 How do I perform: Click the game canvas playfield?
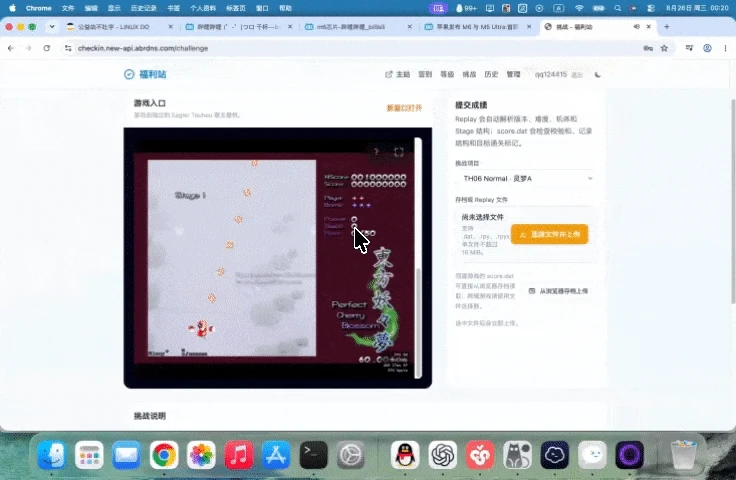coord(232,258)
